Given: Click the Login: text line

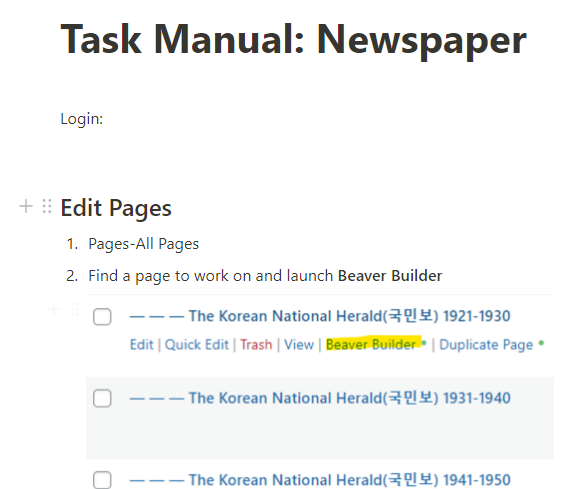Looking at the screenshot, I should (x=82, y=119).
